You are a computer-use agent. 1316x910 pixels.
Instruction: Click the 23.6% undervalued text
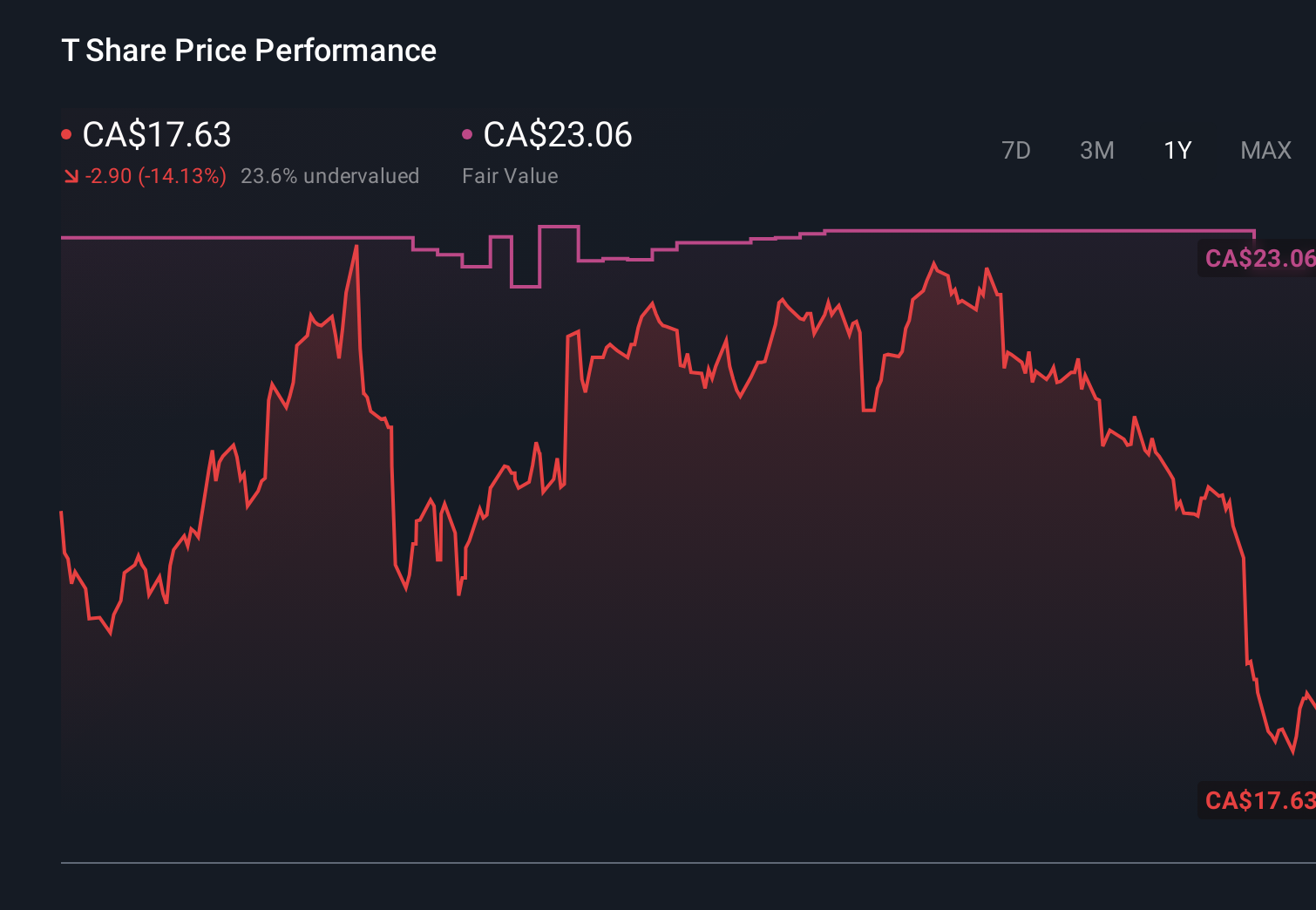[x=330, y=176]
